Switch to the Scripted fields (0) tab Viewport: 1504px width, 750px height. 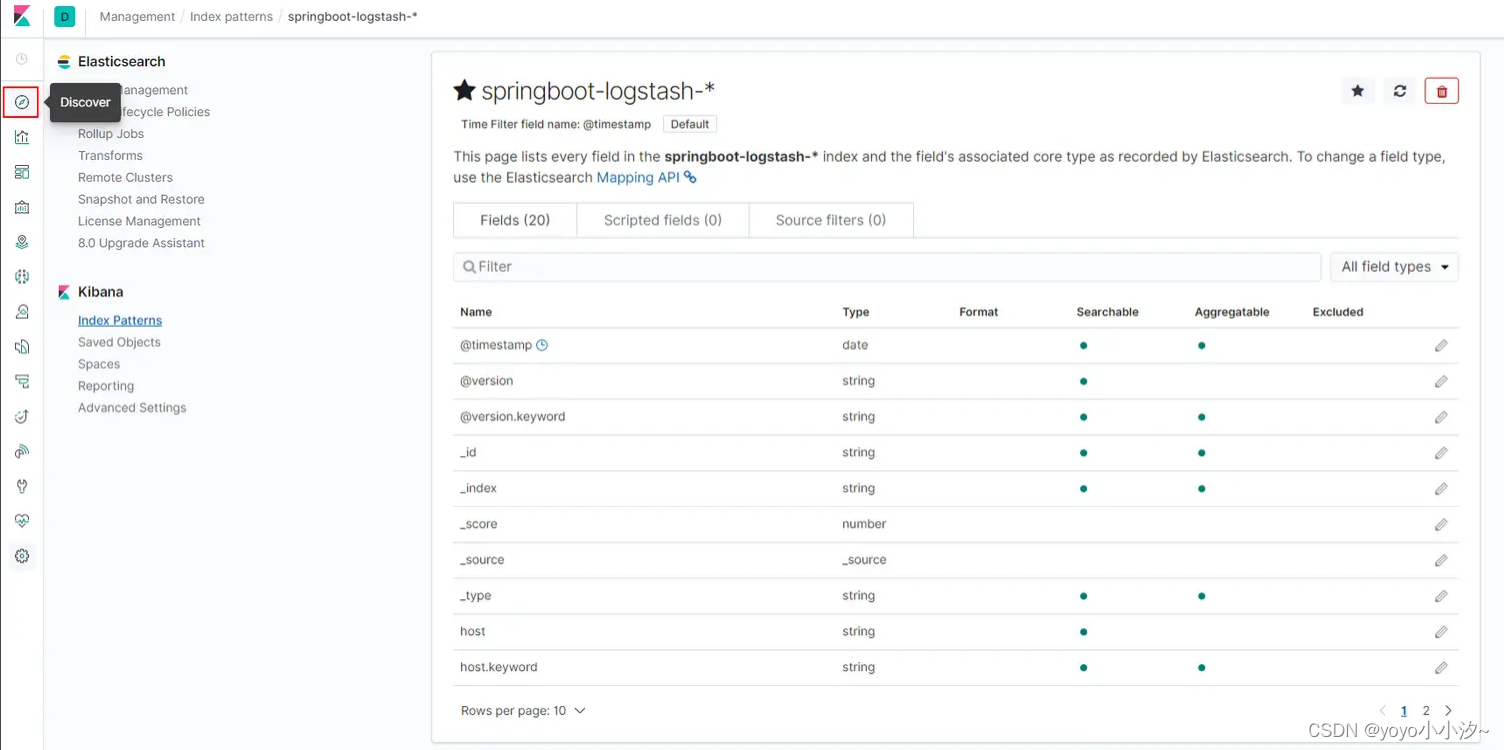tap(663, 220)
